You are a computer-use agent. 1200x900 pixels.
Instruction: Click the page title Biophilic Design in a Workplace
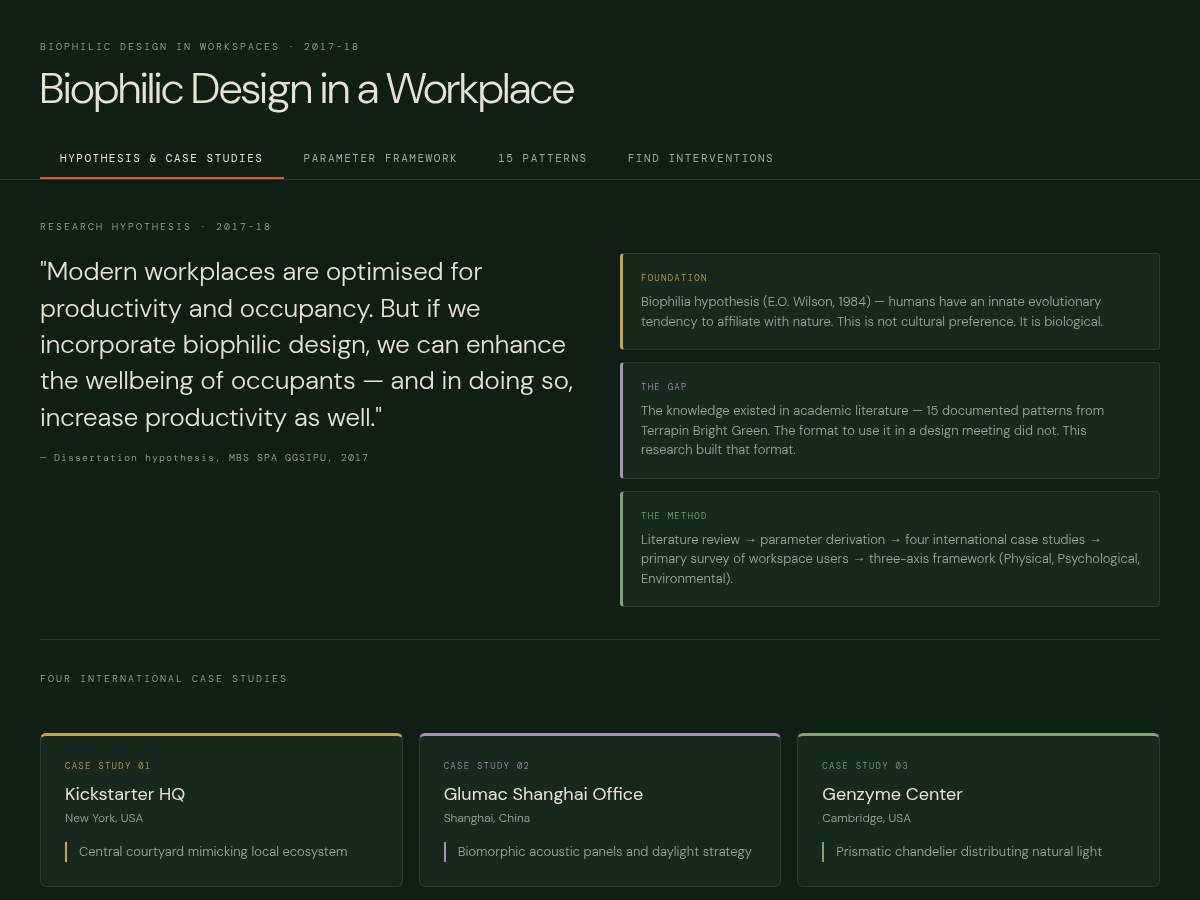307,89
